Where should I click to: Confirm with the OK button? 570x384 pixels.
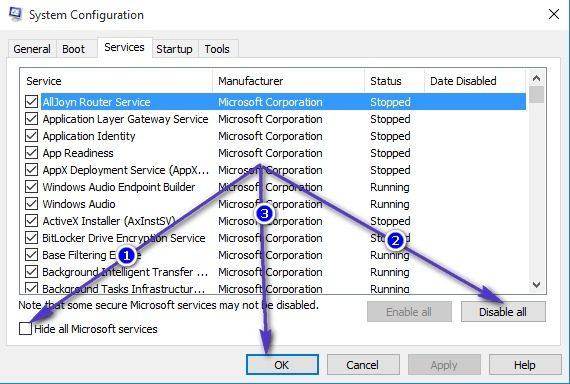[x=282, y=365]
